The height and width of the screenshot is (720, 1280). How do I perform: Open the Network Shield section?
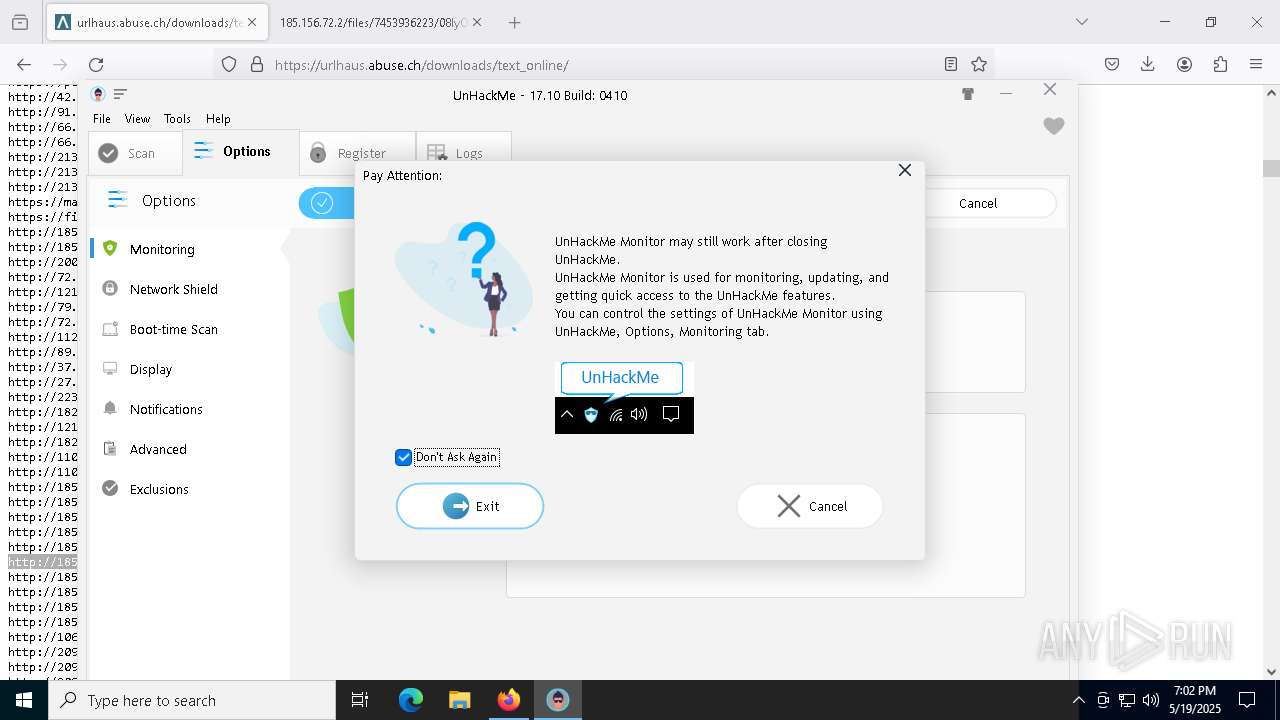point(173,289)
